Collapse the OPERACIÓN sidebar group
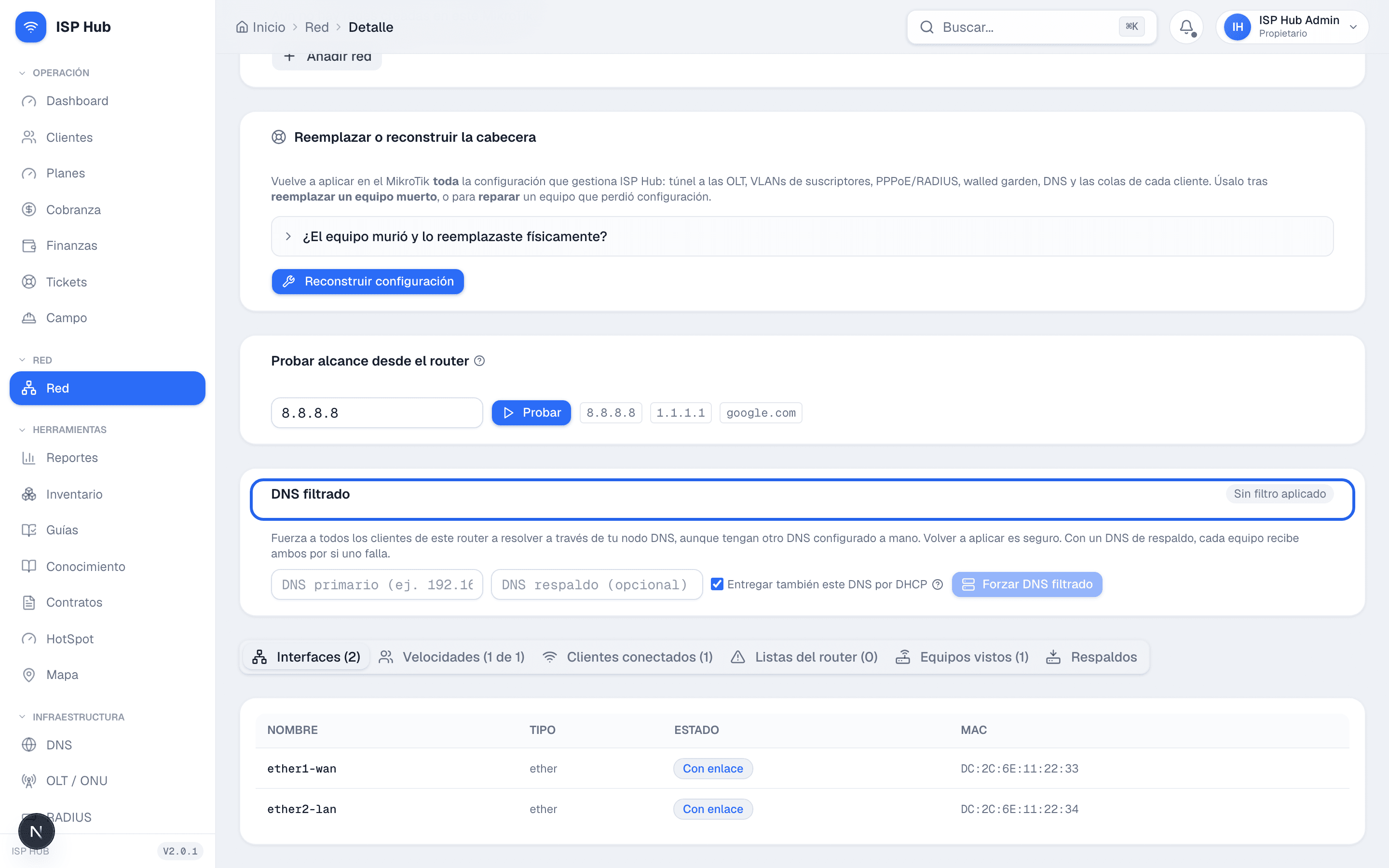1389x868 pixels. [x=54, y=73]
